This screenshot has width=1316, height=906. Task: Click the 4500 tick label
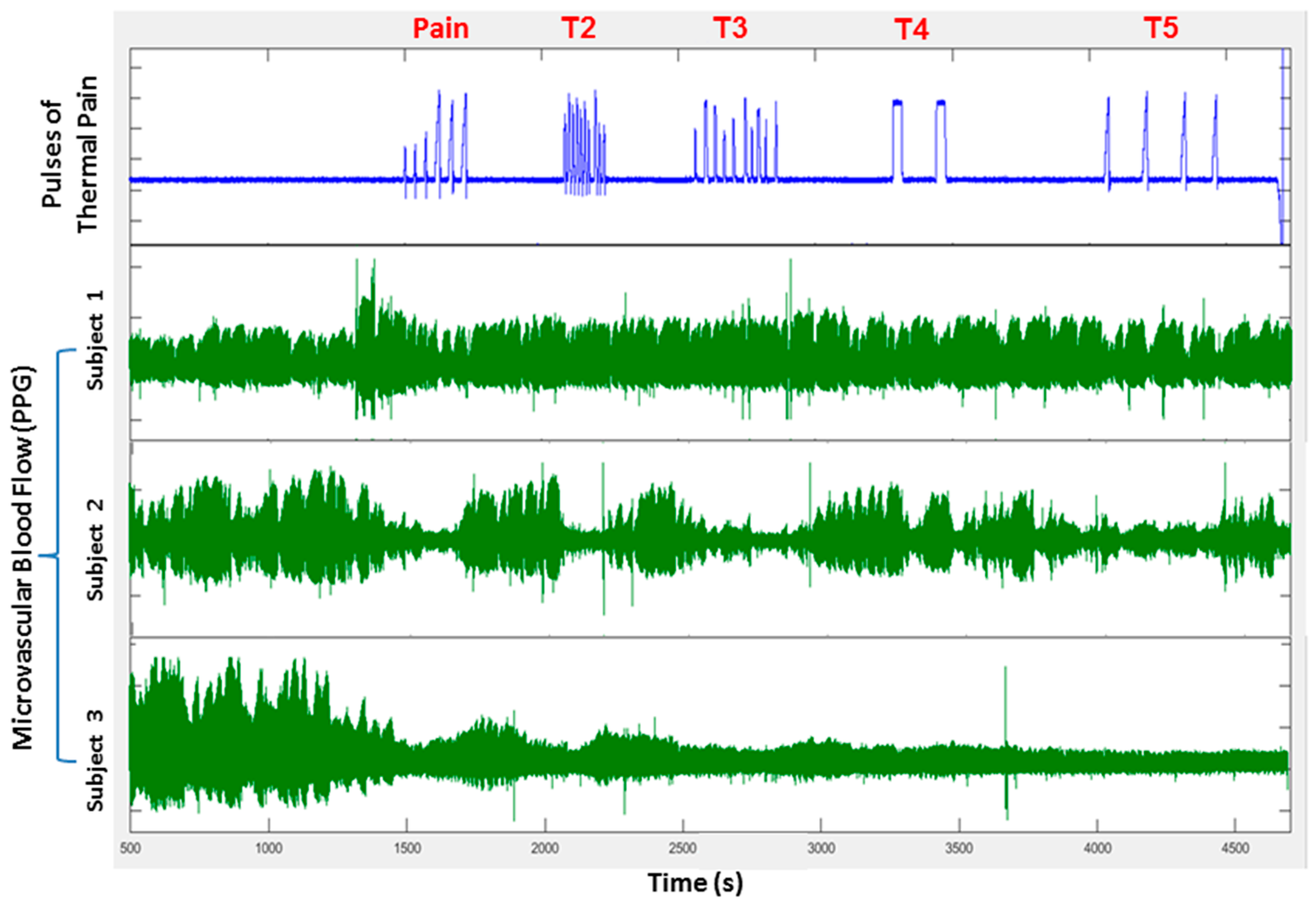[1235, 849]
